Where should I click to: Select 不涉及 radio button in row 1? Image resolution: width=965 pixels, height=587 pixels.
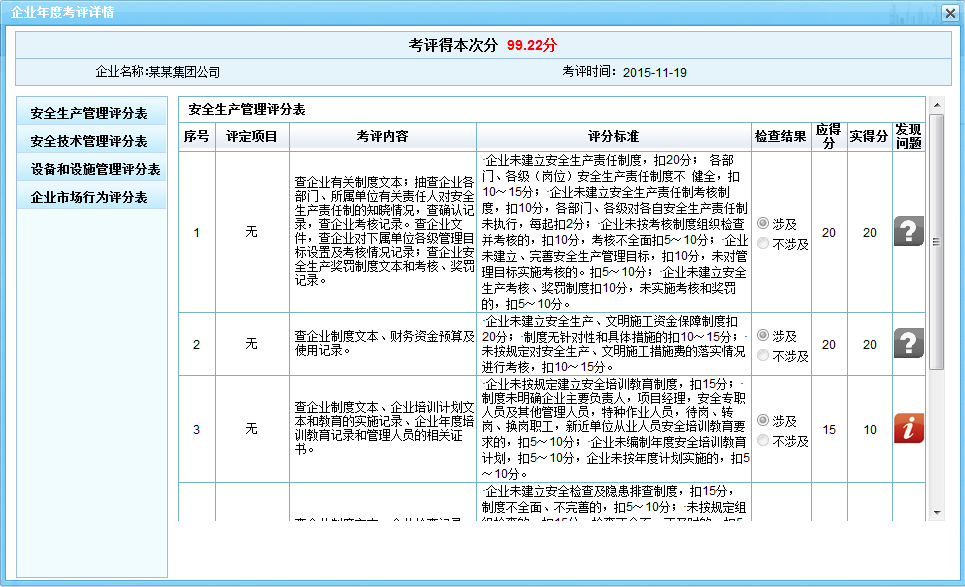pos(764,243)
